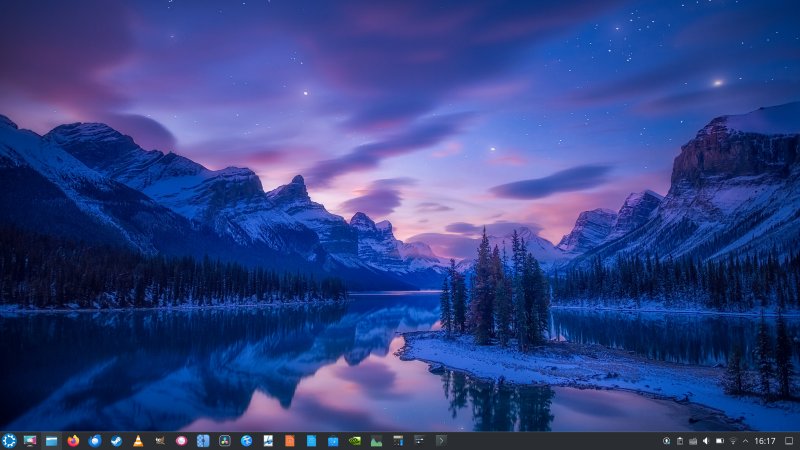Open the Dolphin file manager
The height and width of the screenshot is (450, 800).
(x=51, y=440)
